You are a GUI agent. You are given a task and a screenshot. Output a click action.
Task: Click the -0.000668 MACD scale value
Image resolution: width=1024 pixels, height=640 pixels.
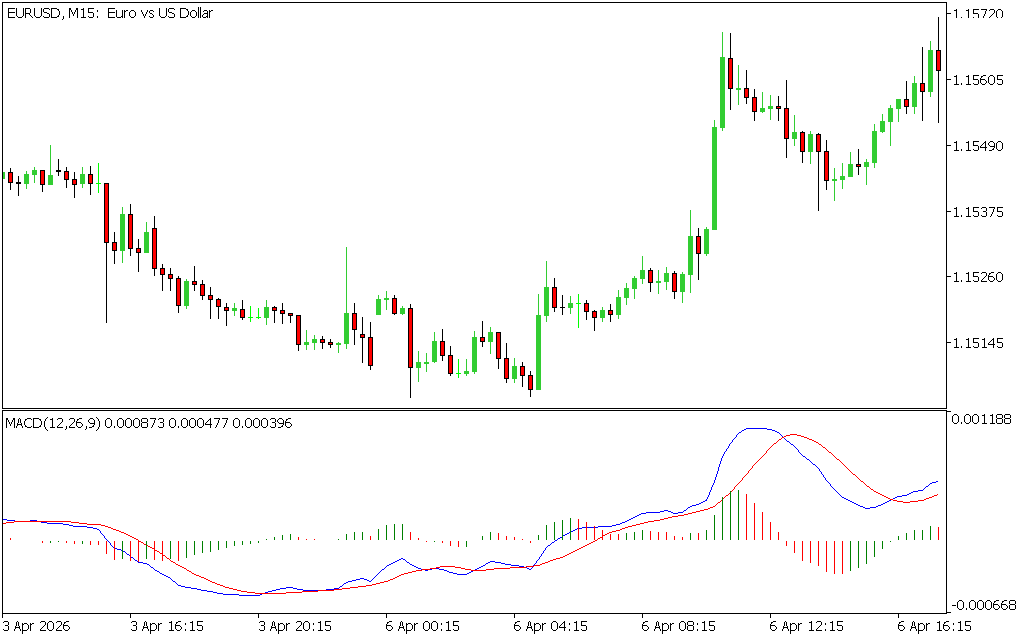point(985,604)
